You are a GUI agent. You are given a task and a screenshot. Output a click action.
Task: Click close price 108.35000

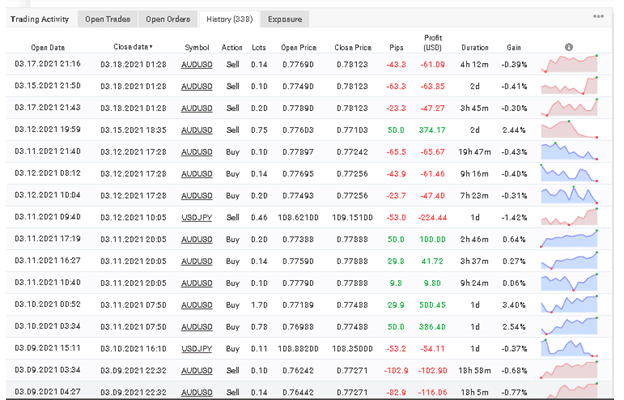tap(353, 349)
